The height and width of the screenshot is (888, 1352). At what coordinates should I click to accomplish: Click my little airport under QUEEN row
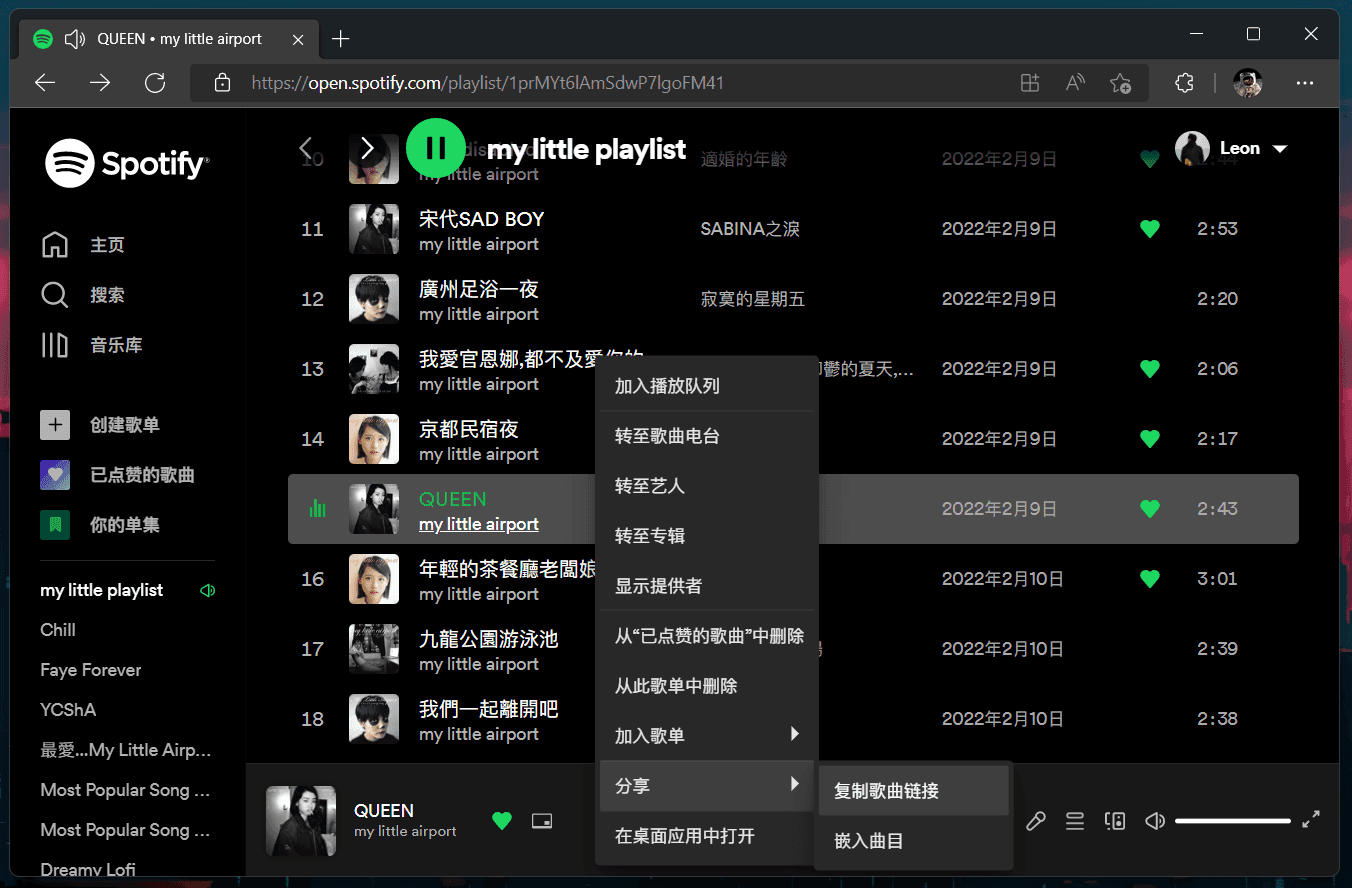(479, 524)
